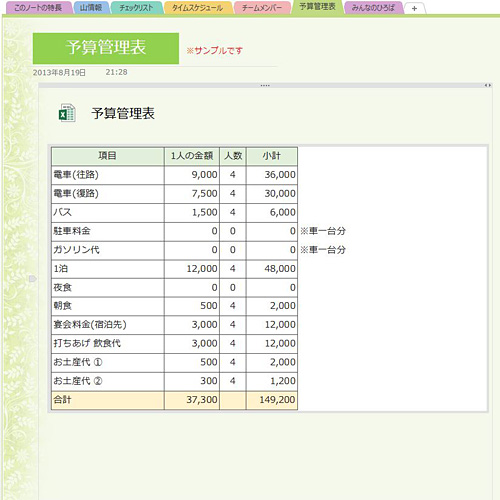Click the green 予算管理表 page title
The width and height of the screenshot is (500, 500).
tap(106, 48)
